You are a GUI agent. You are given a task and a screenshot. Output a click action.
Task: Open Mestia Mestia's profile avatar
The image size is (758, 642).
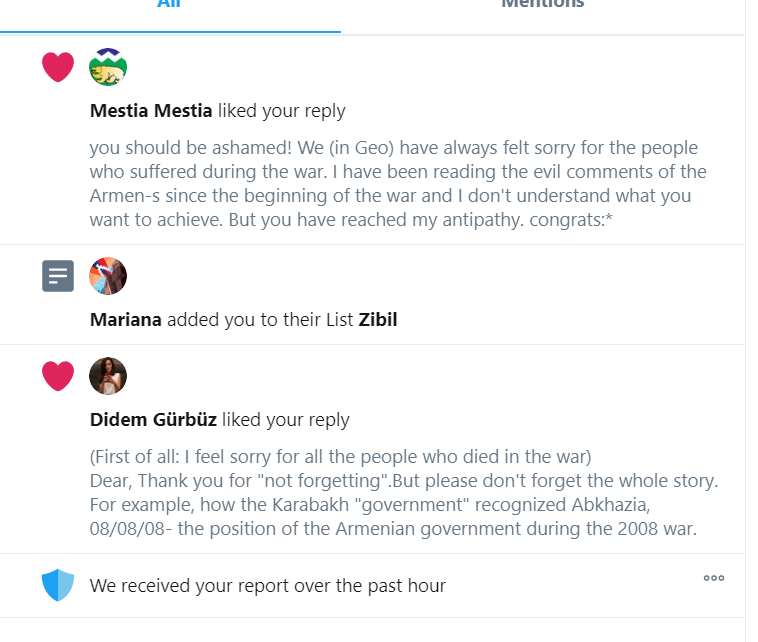click(108, 67)
